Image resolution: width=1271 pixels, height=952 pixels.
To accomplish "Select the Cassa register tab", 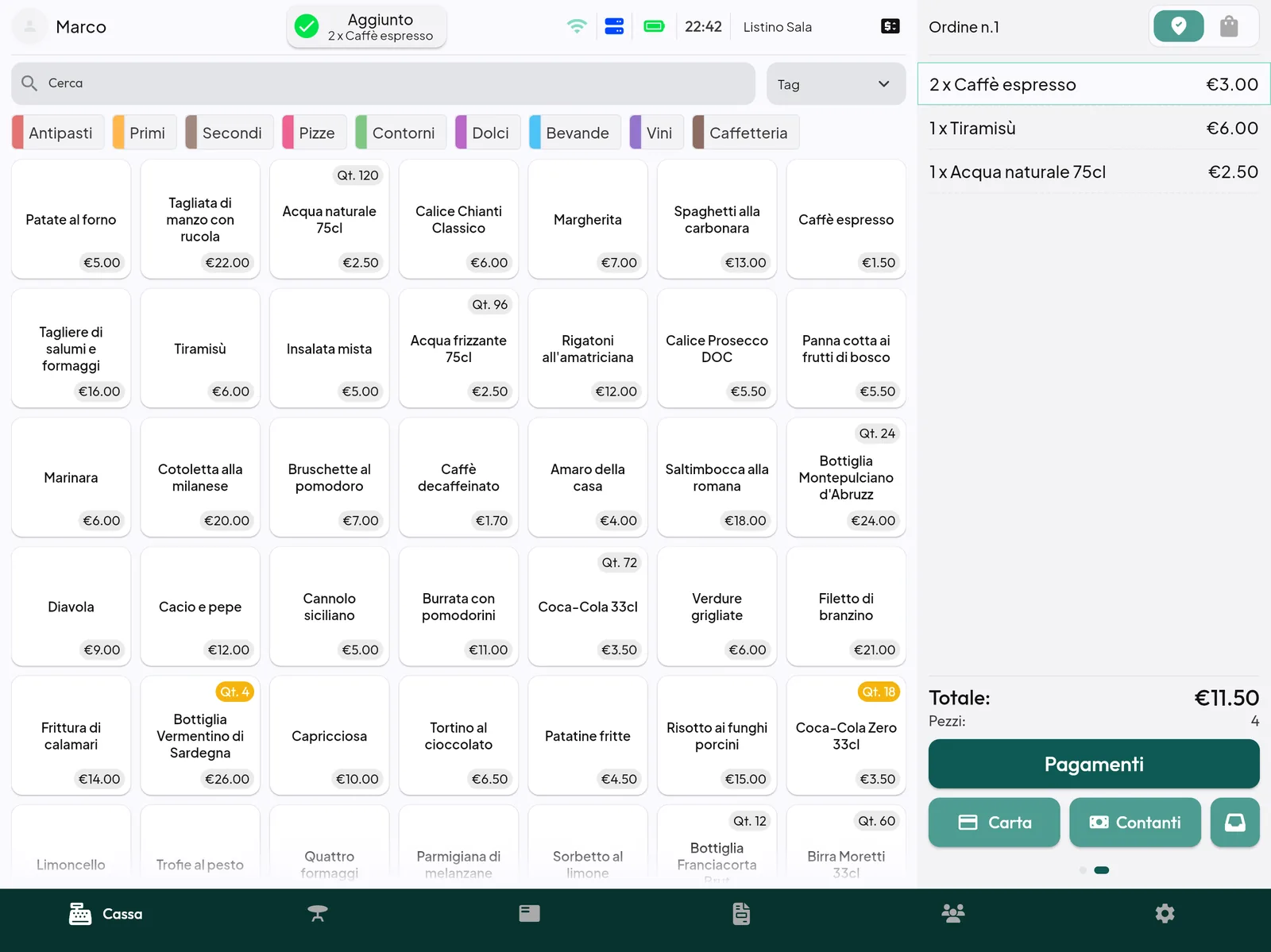I will pos(106,914).
